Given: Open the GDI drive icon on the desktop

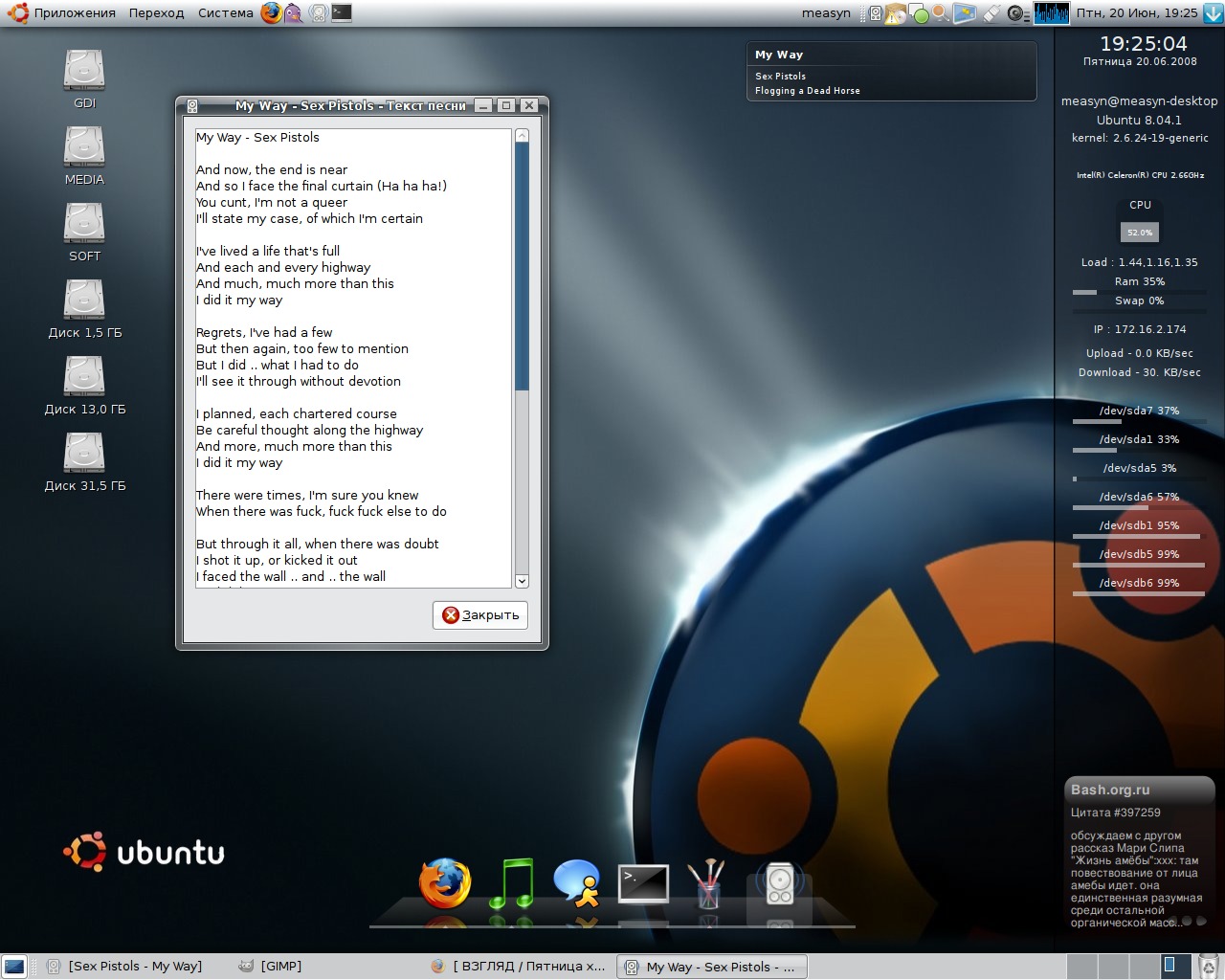Looking at the screenshot, I should click(84, 78).
